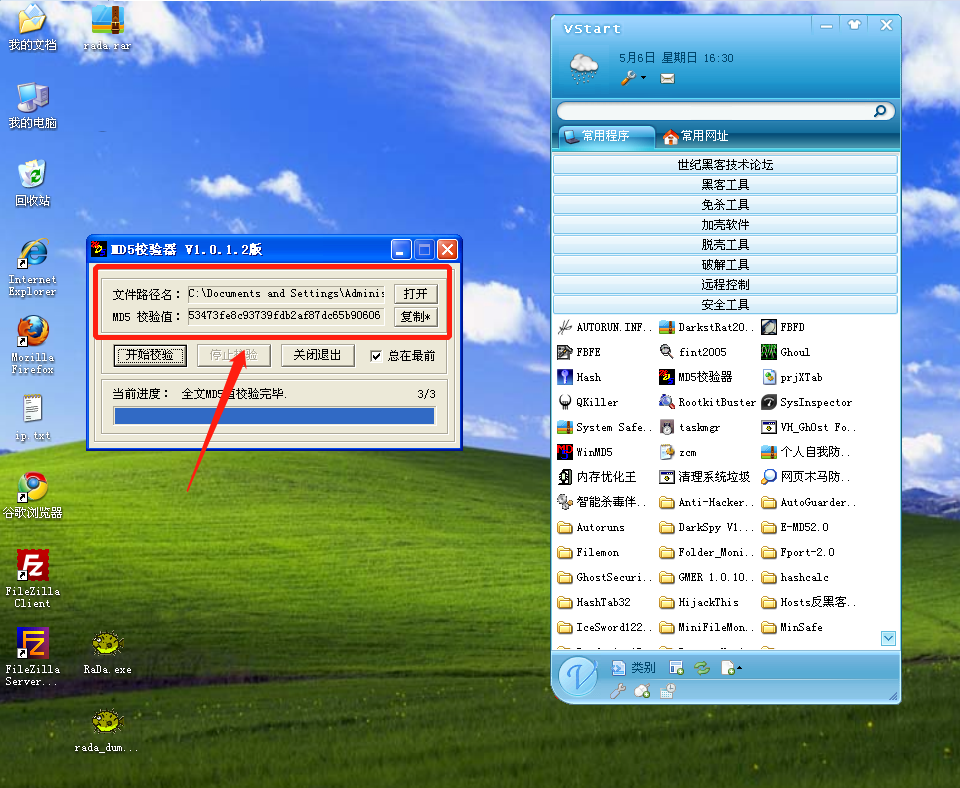The height and width of the screenshot is (788, 960).
Task: Expand the 脱壳工具 category
Action: [725, 244]
